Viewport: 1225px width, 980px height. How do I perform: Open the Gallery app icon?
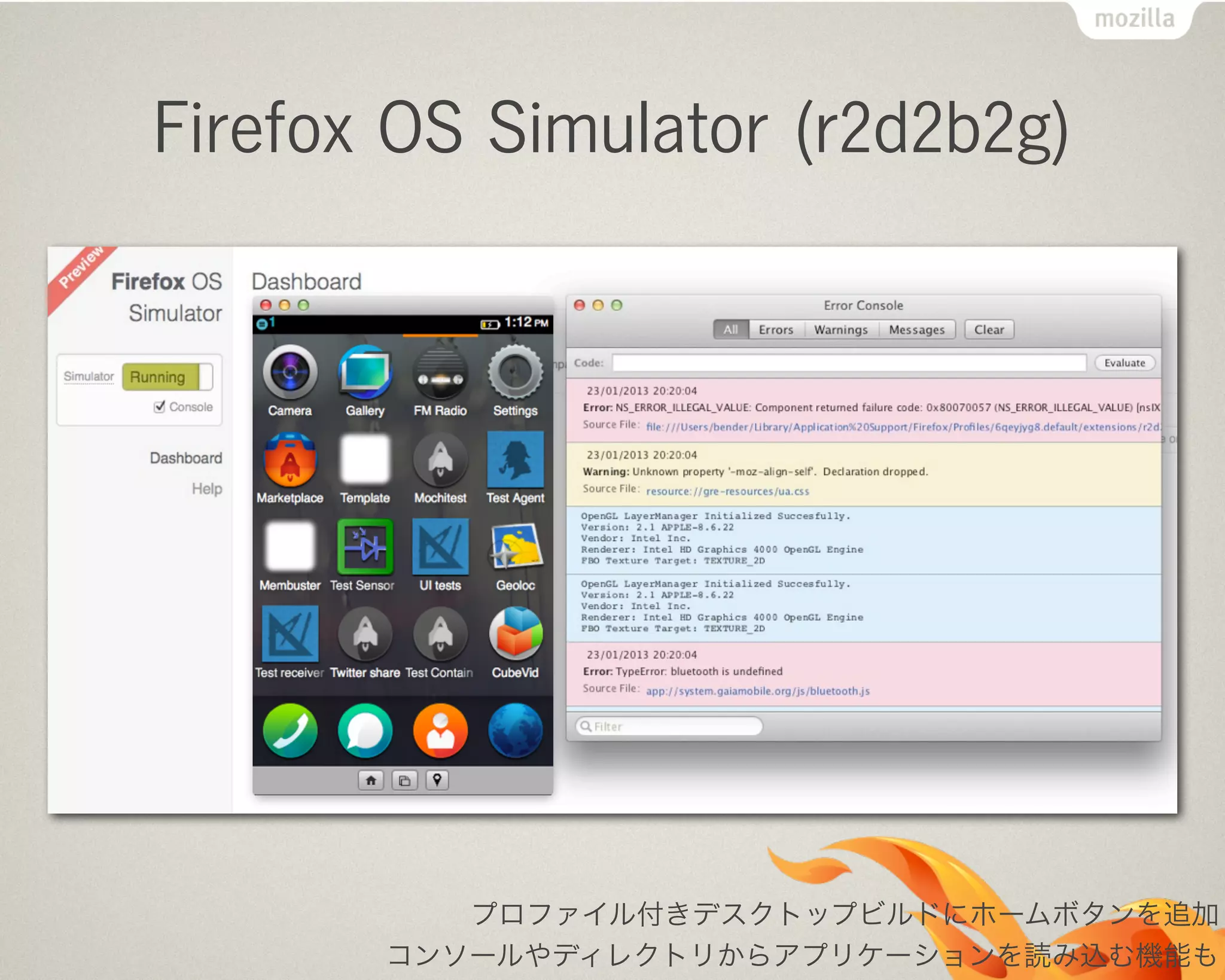[365, 372]
